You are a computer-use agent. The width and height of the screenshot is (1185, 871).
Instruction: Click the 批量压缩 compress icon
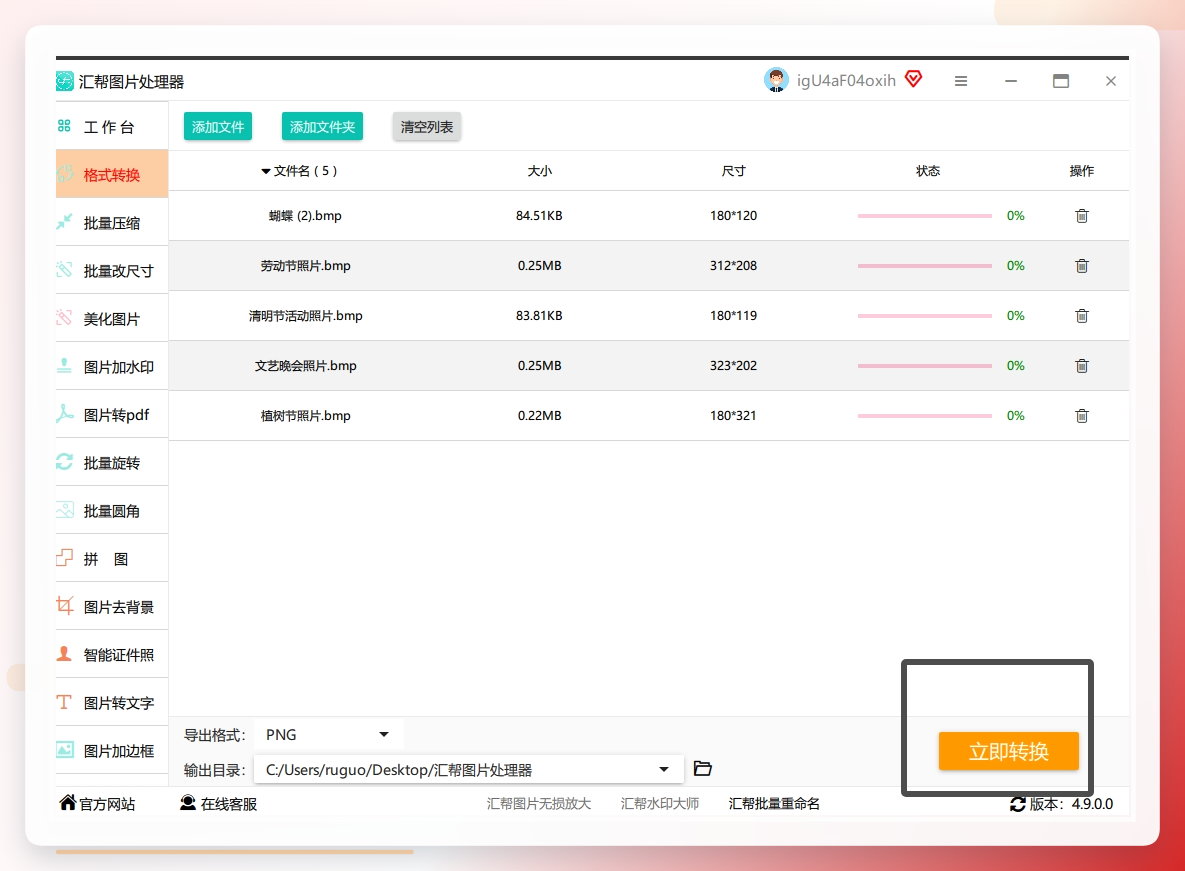click(64, 221)
